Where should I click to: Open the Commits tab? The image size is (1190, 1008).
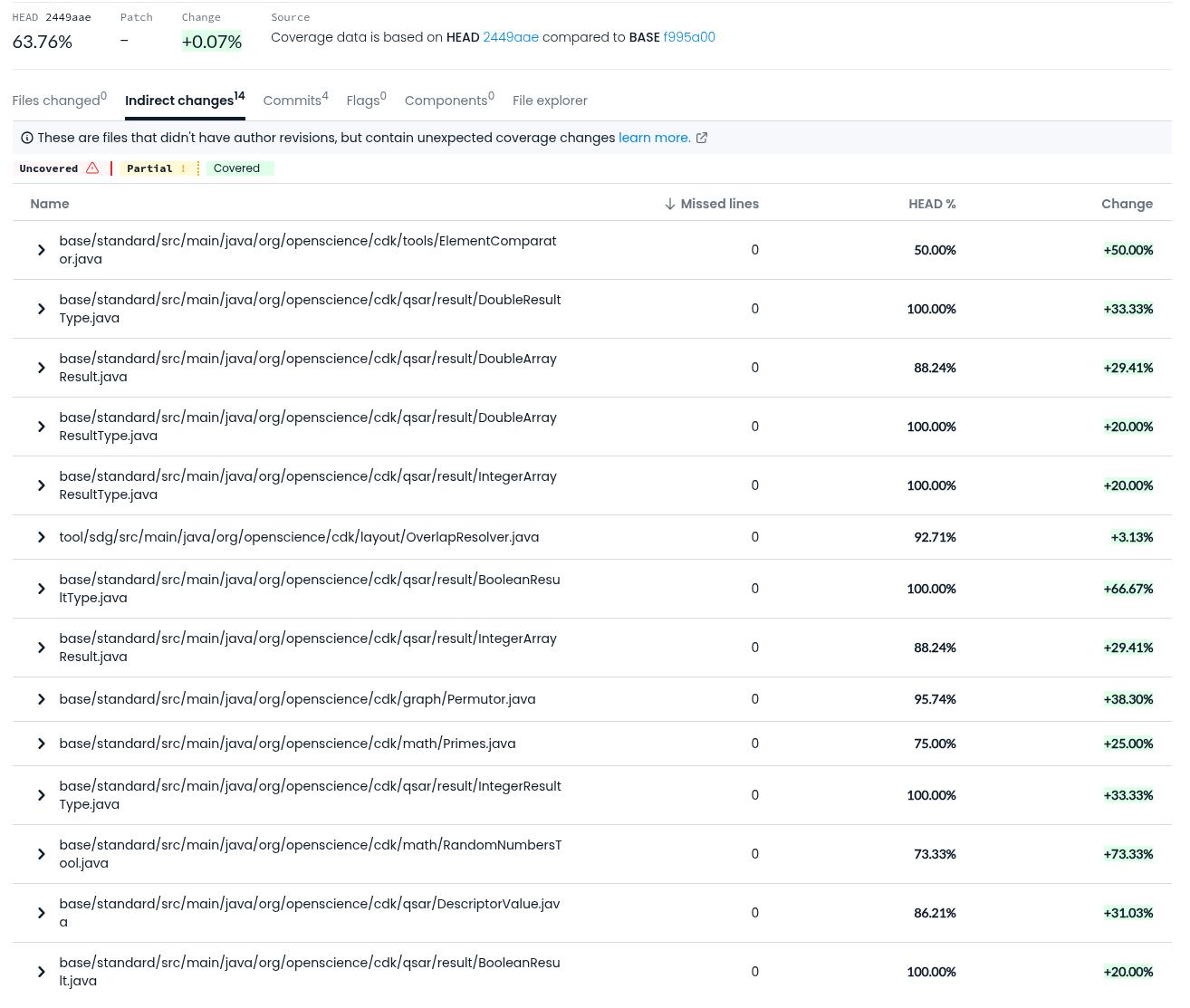[296, 100]
